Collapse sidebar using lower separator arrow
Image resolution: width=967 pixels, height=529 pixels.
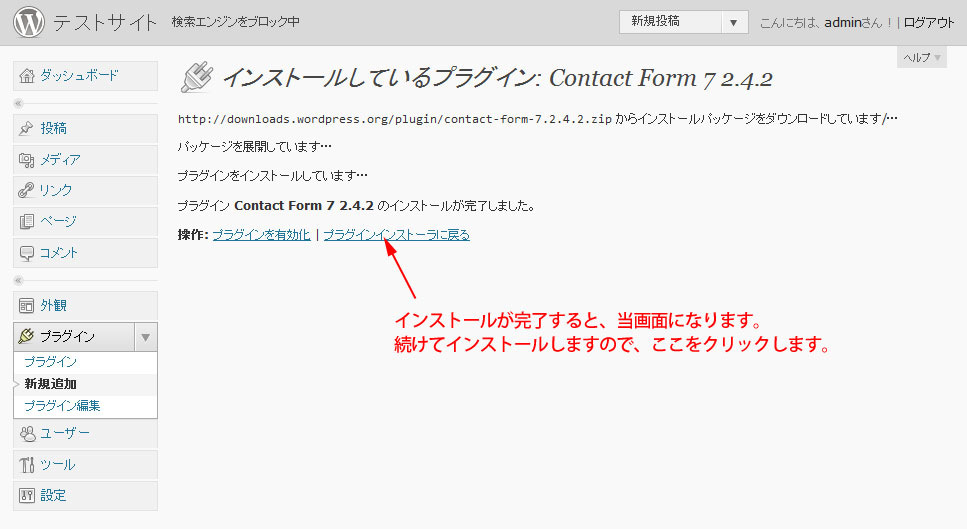pyautogui.click(x=18, y=281)
